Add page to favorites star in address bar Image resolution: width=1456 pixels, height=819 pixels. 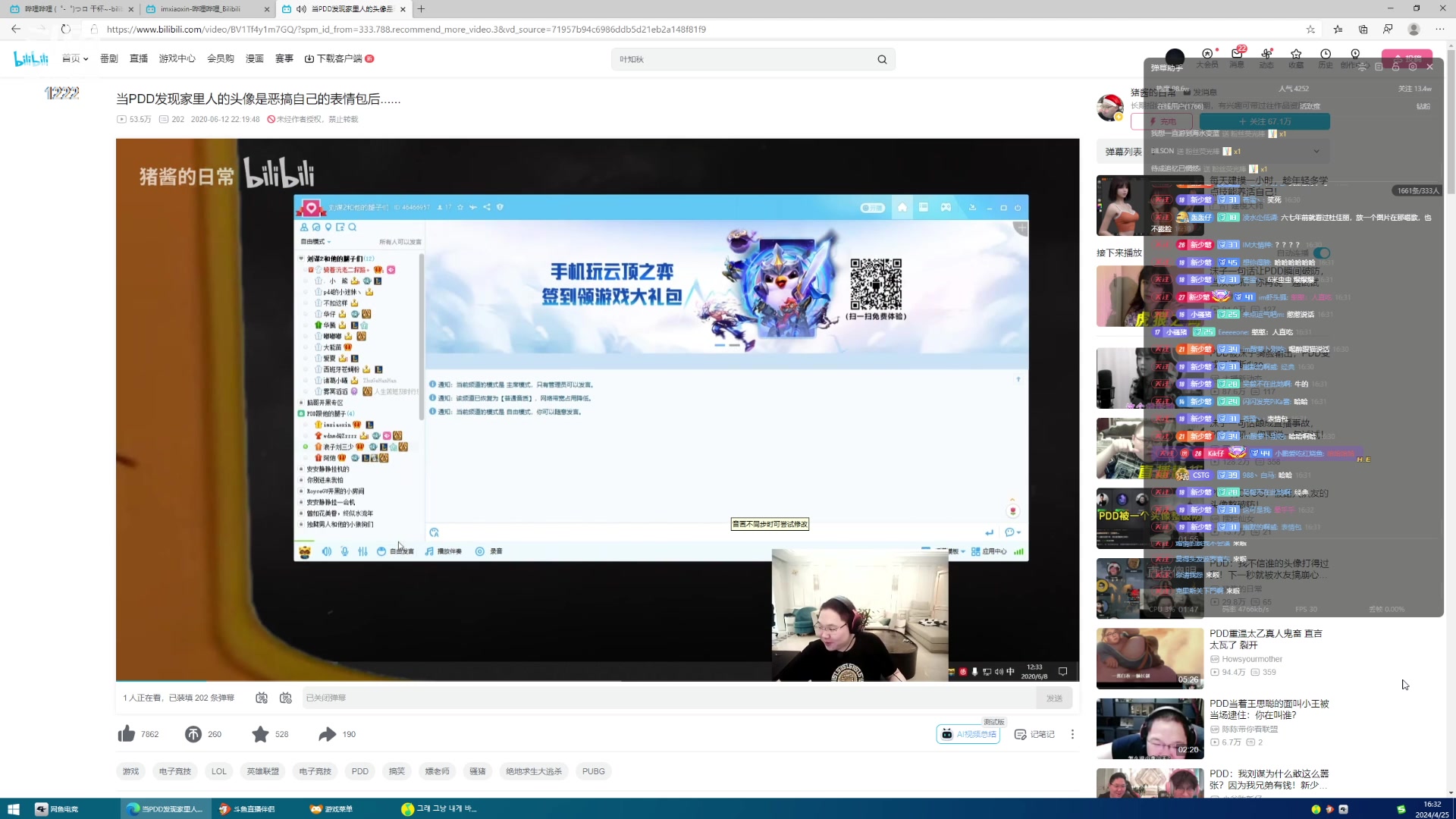click(x=1310, y=29)
